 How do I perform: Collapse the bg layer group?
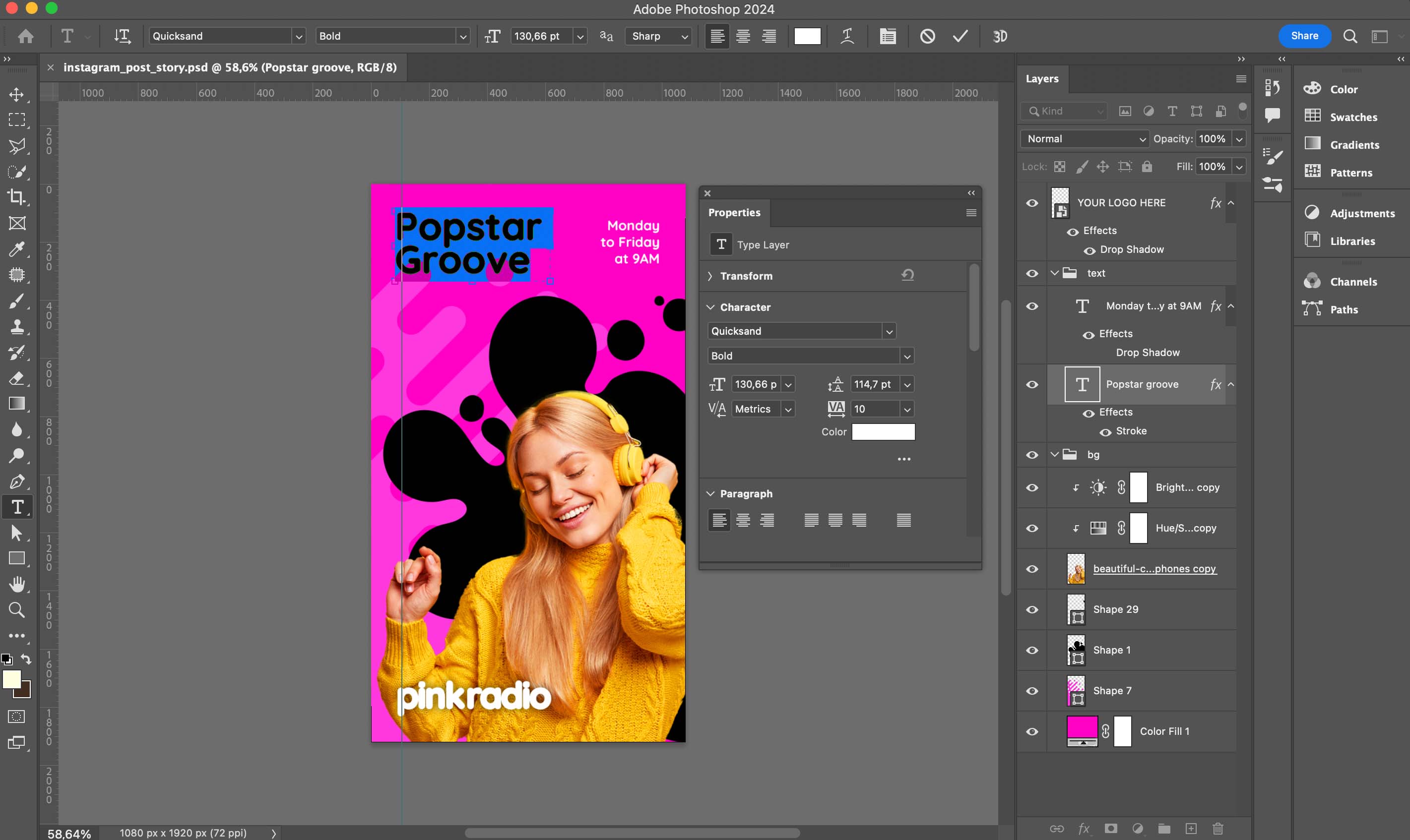[x=1054, y=455]
